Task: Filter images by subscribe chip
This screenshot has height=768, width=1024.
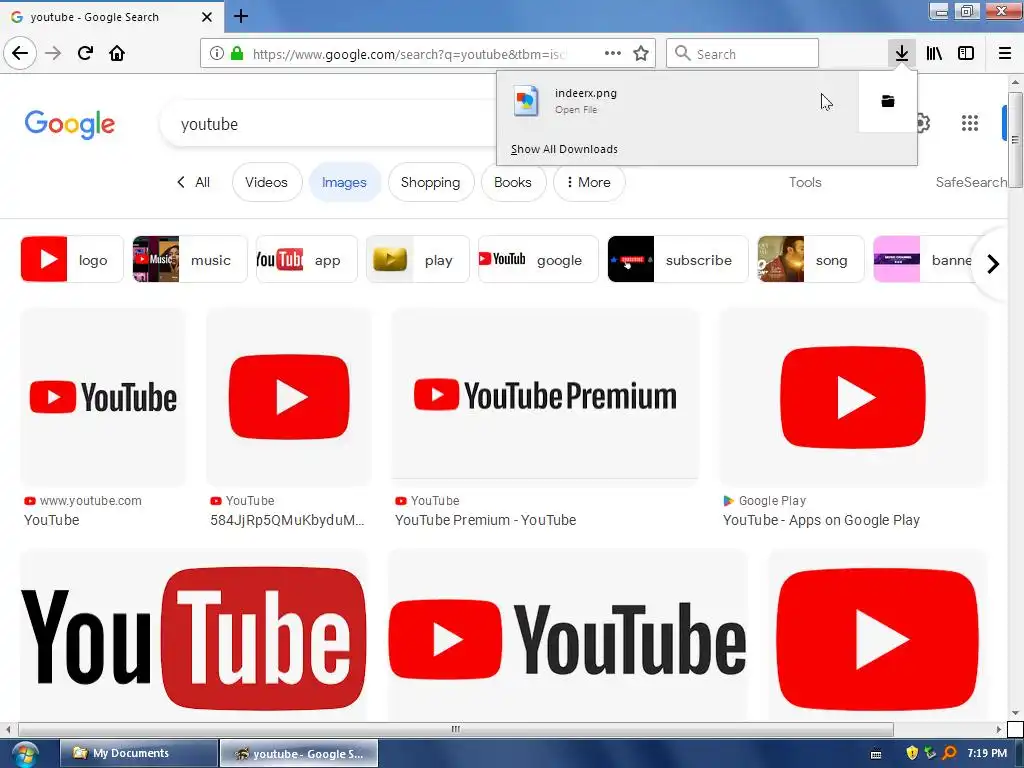Action: [x=677, y=259]
